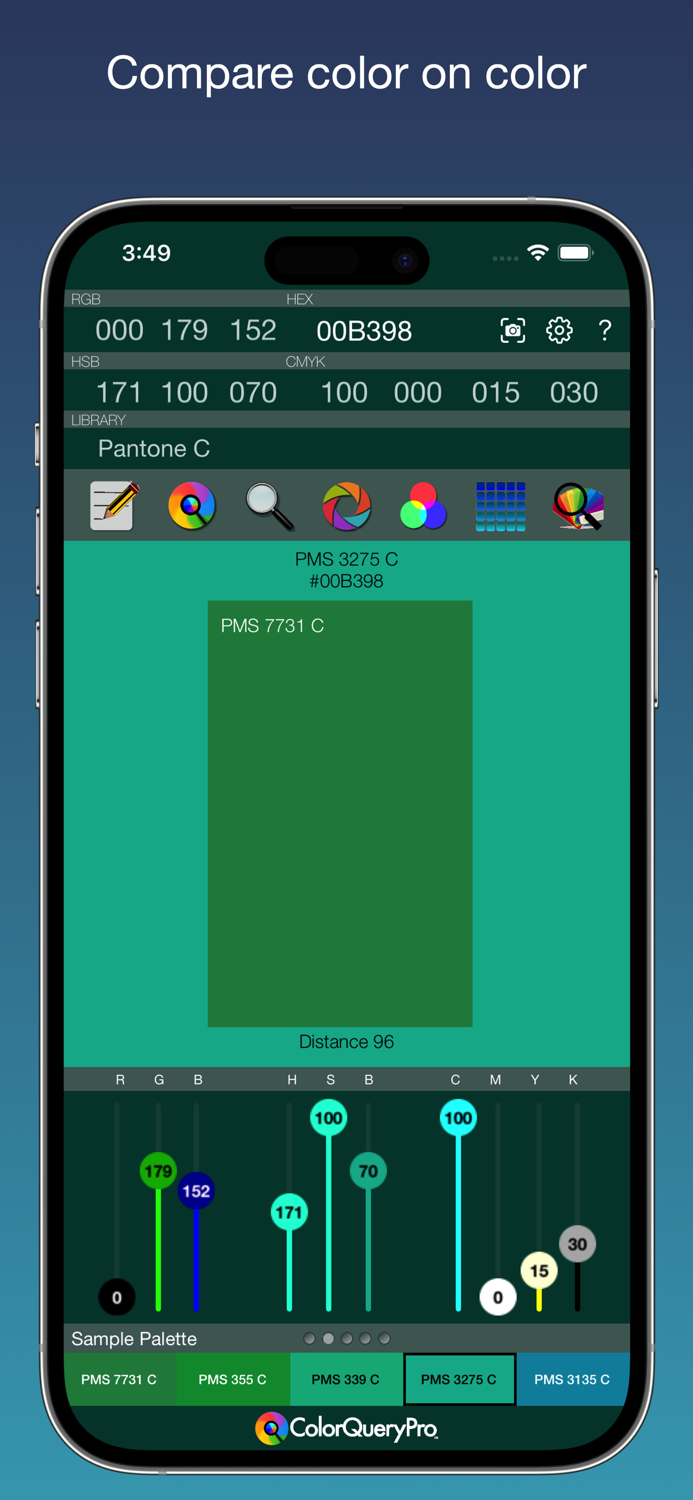Open the color wheel search tool
693x1500 pixels.
pos(192,505)
